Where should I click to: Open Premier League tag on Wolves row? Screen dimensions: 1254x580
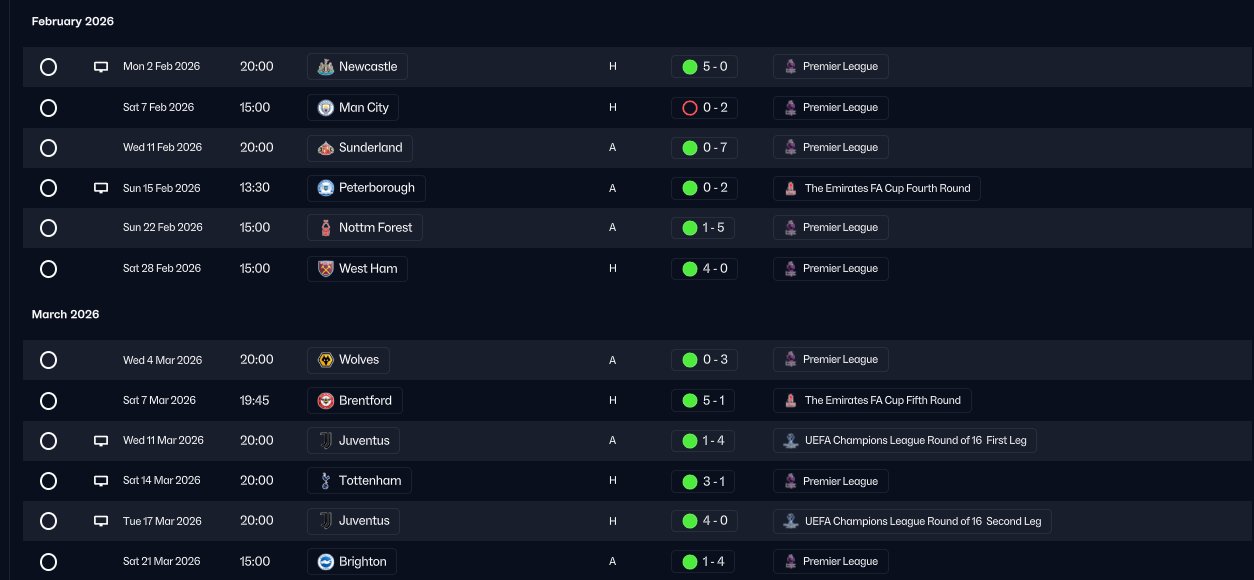click(830, 360)
